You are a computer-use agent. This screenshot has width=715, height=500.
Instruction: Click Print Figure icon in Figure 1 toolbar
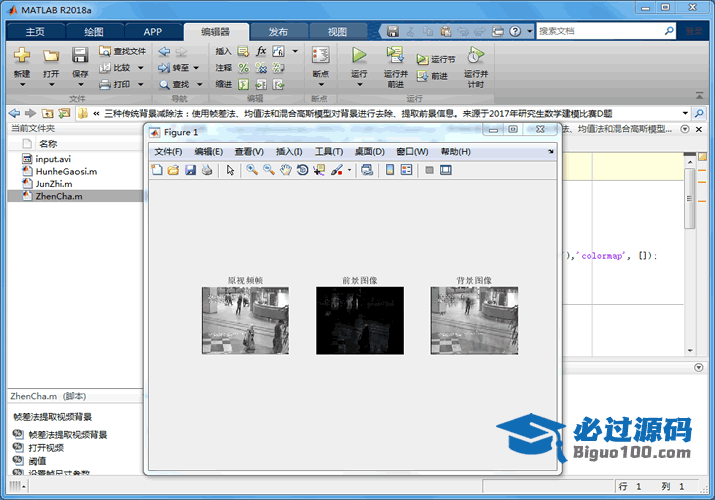pos(207,170)
